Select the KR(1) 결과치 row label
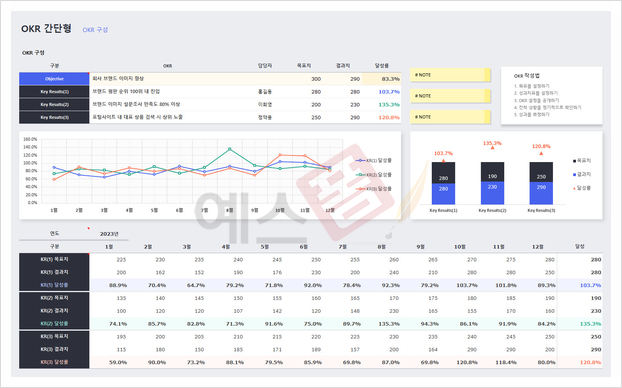Viewport: 622px width, 388px height. coord(54,272)
